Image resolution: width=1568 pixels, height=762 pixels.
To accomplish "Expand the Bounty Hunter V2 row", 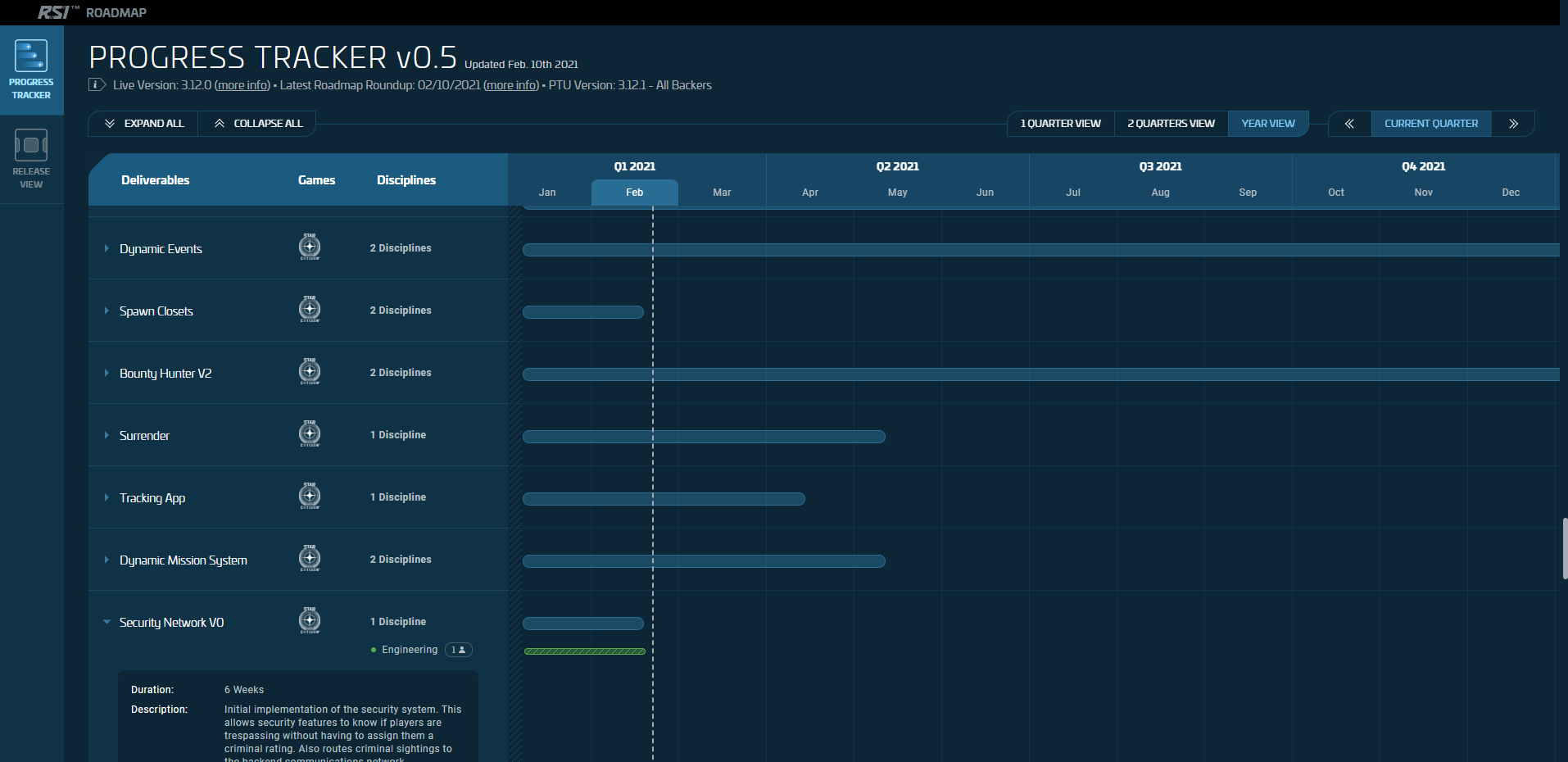I will coord(106,373).
